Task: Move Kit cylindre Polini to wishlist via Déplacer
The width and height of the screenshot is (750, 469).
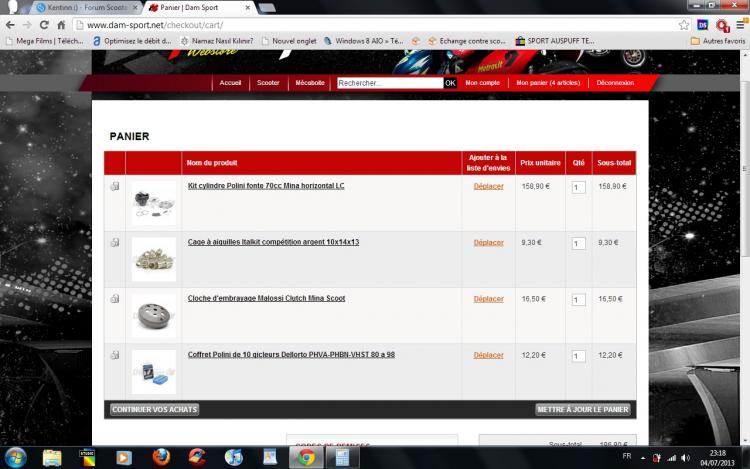Action: 488,186
